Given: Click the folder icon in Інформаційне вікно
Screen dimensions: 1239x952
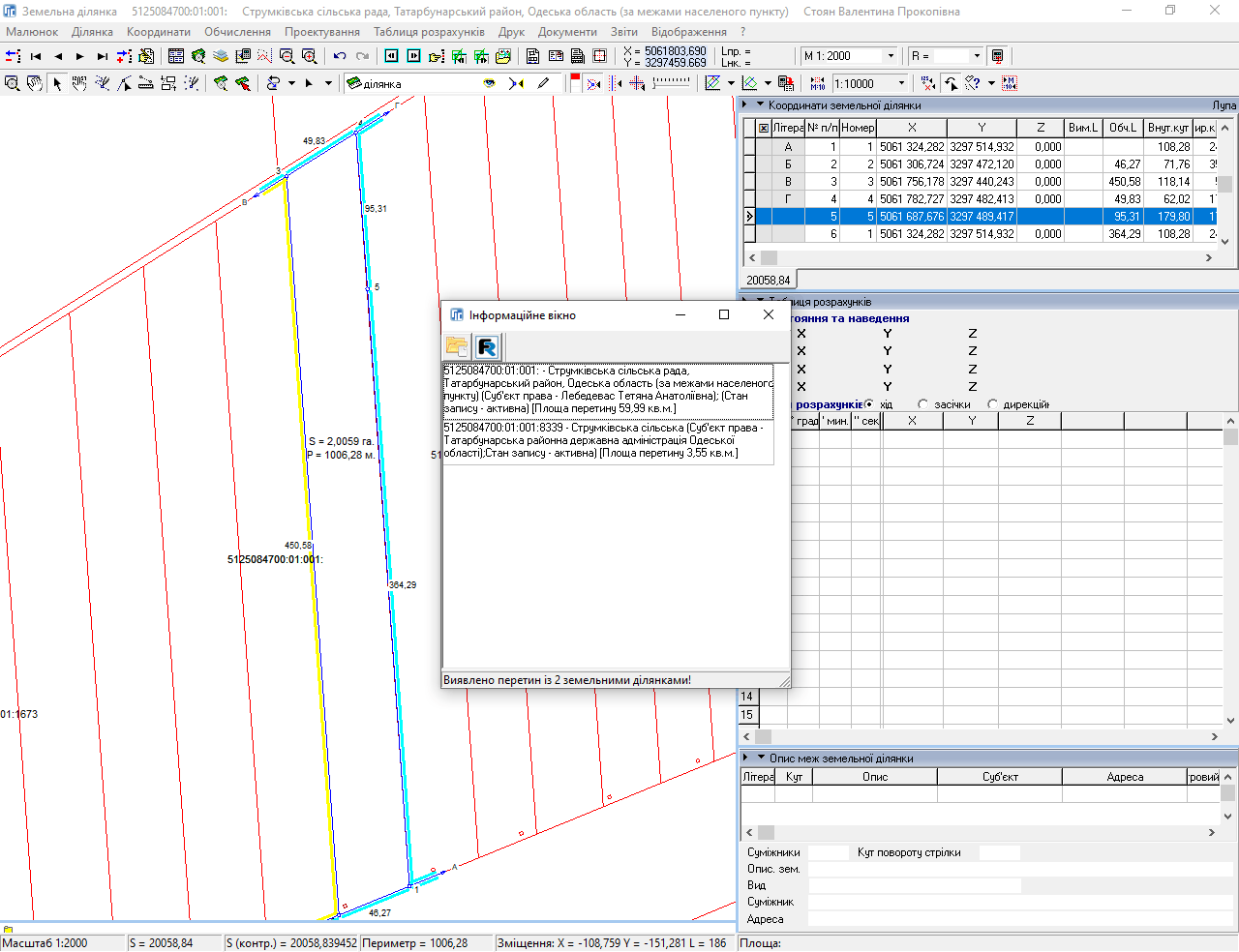Looking at the screenshot, I should [457, 346].
